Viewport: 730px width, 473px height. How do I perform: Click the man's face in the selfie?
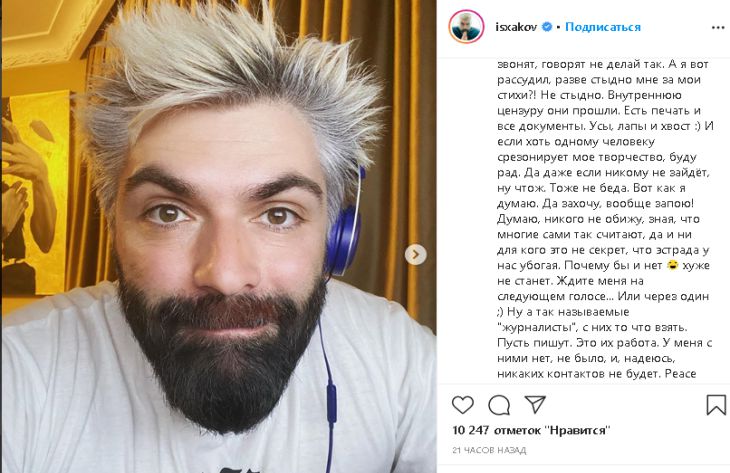point(219,242)
